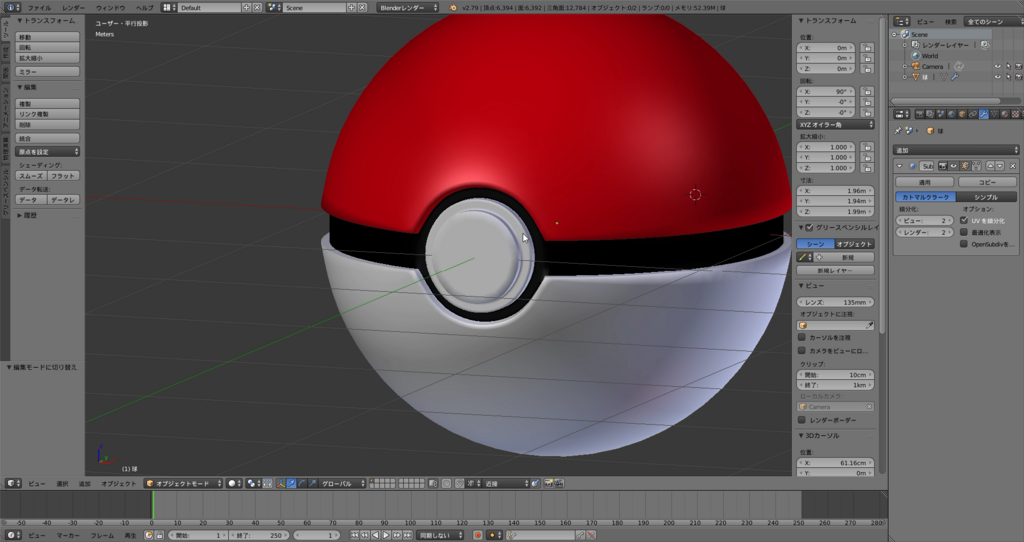Open the World properties globe tab
1024x542 pixels.
(x=952, y=114)
